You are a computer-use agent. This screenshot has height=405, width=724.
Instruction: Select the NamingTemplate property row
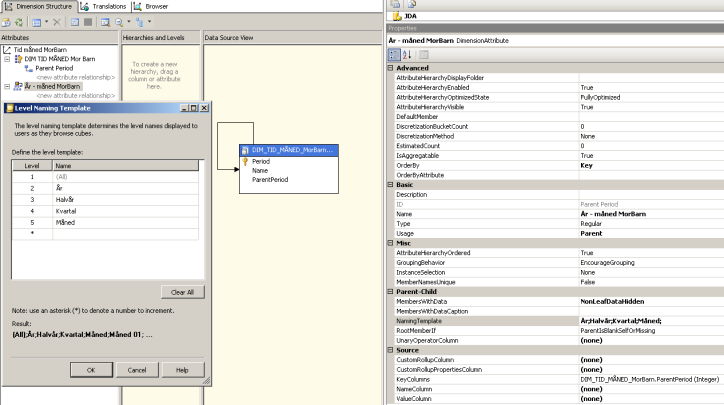point(559,321)
